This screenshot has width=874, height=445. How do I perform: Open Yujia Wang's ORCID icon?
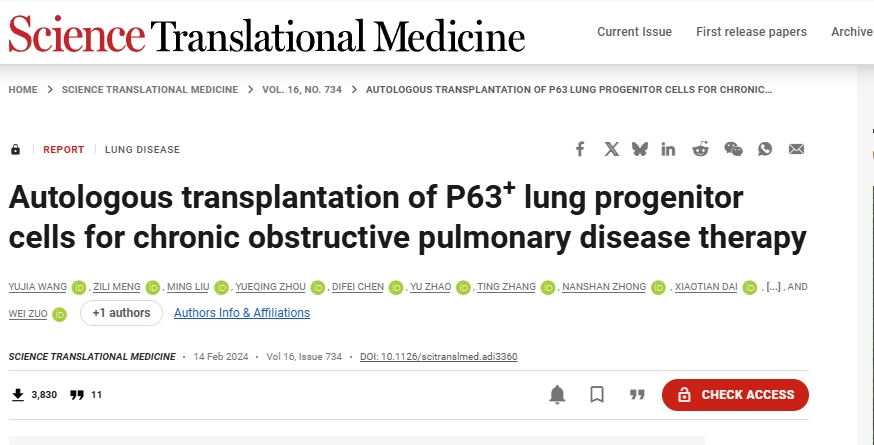(x=80, y=288)
